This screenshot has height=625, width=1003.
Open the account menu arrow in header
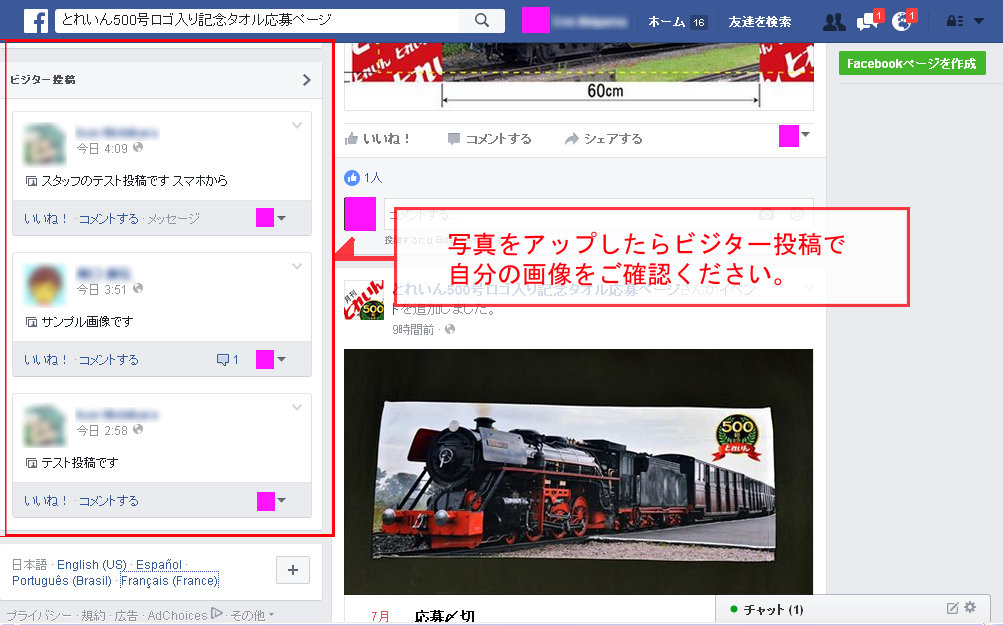pyautogui.click(x=979, y=21)
